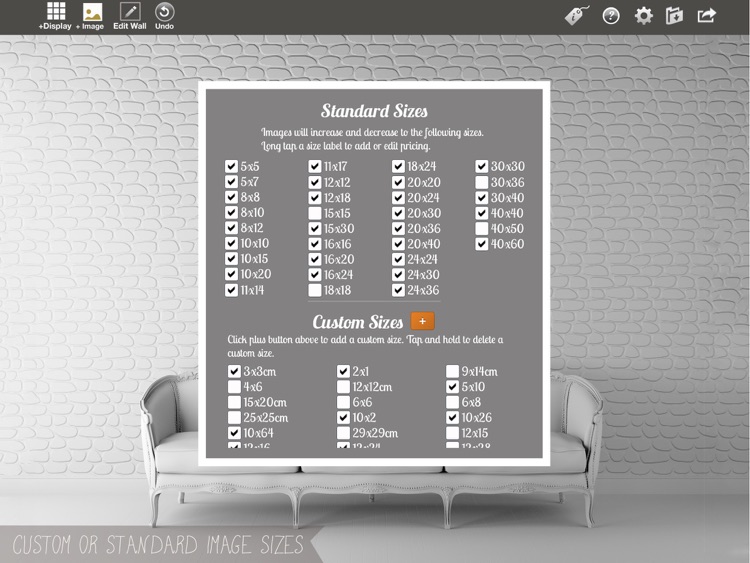Uncheck the 11x14 checkbox
The height and width of the screenshot is (563, 750).
232,290
